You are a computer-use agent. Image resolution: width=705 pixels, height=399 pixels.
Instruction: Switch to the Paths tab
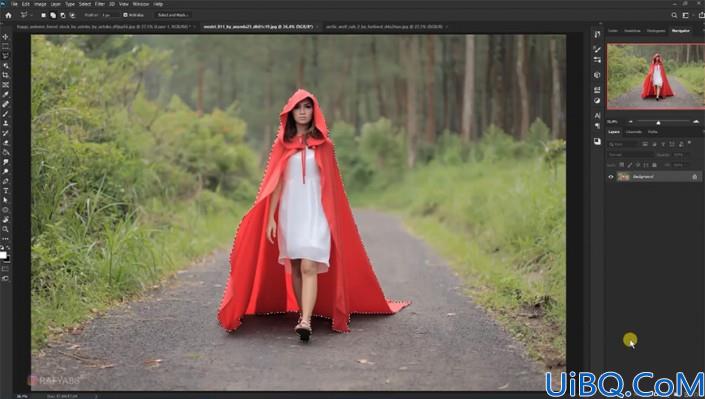pos(653,132)
